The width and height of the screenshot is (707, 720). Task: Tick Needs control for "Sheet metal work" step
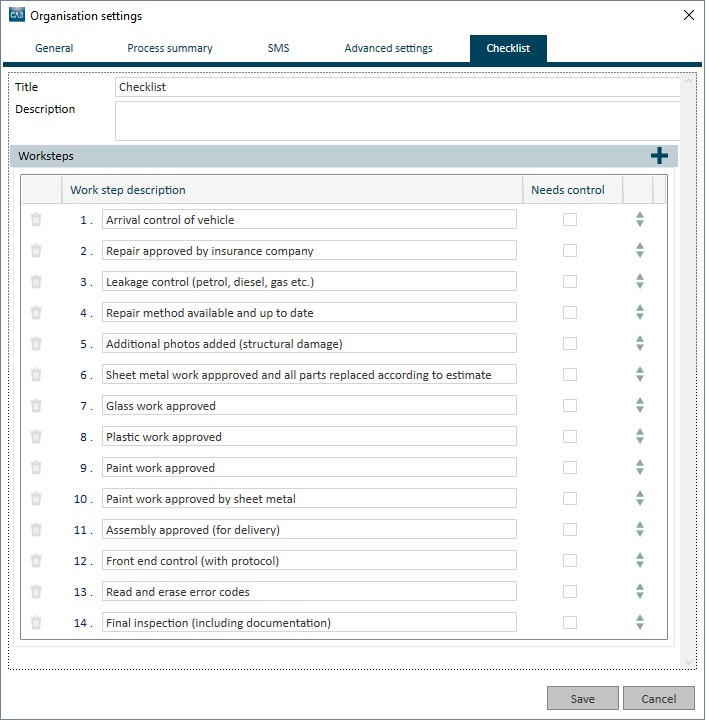(570, 375)
